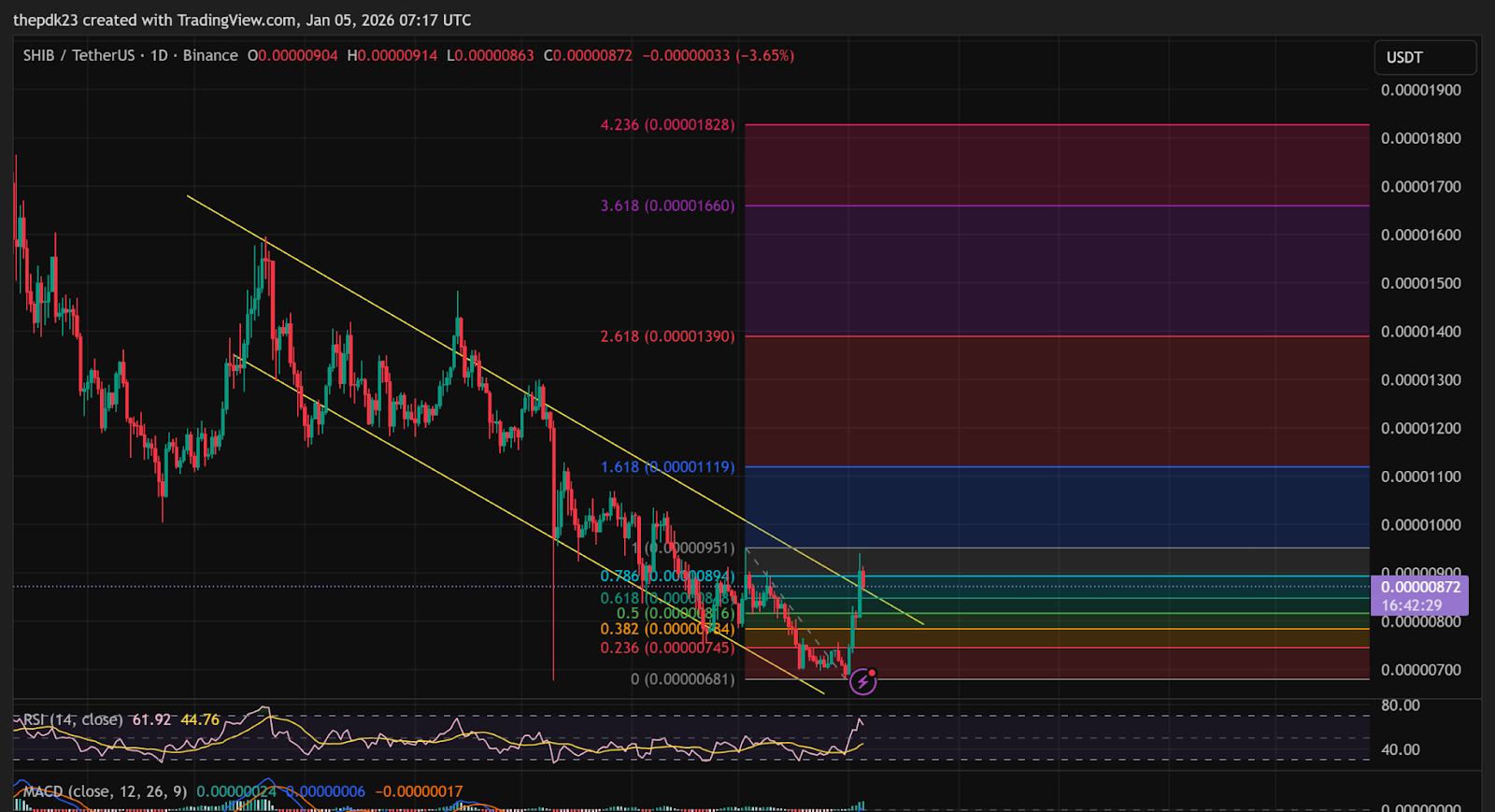Click the 0.00000700 price axis label

(x=1421, y=670)
